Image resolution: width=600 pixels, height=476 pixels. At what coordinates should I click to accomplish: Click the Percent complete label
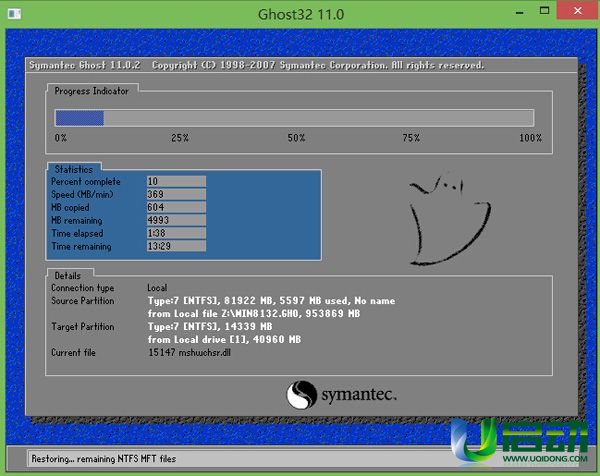(86, 181)
